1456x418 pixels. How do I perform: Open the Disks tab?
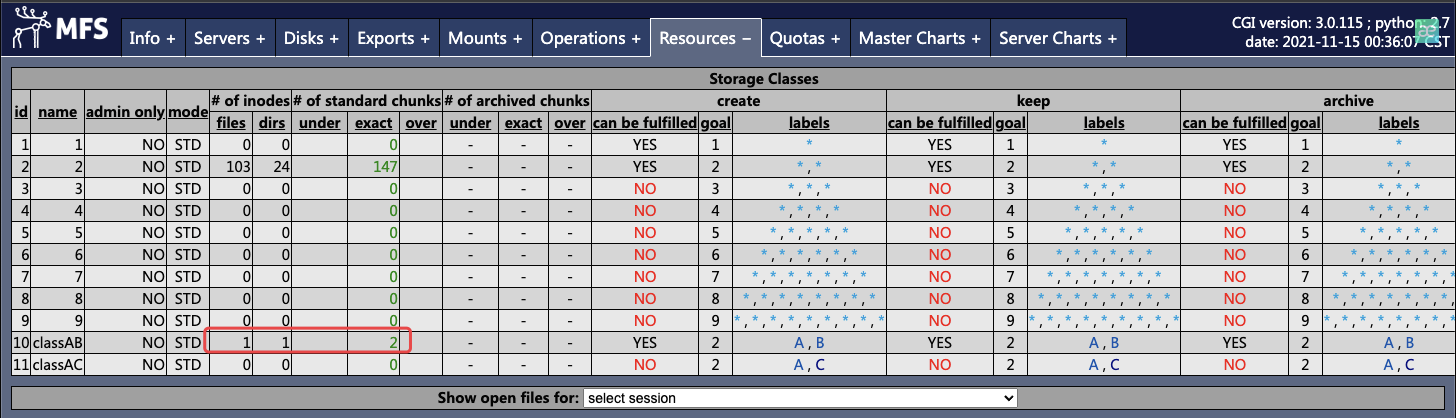click(311, 38)
